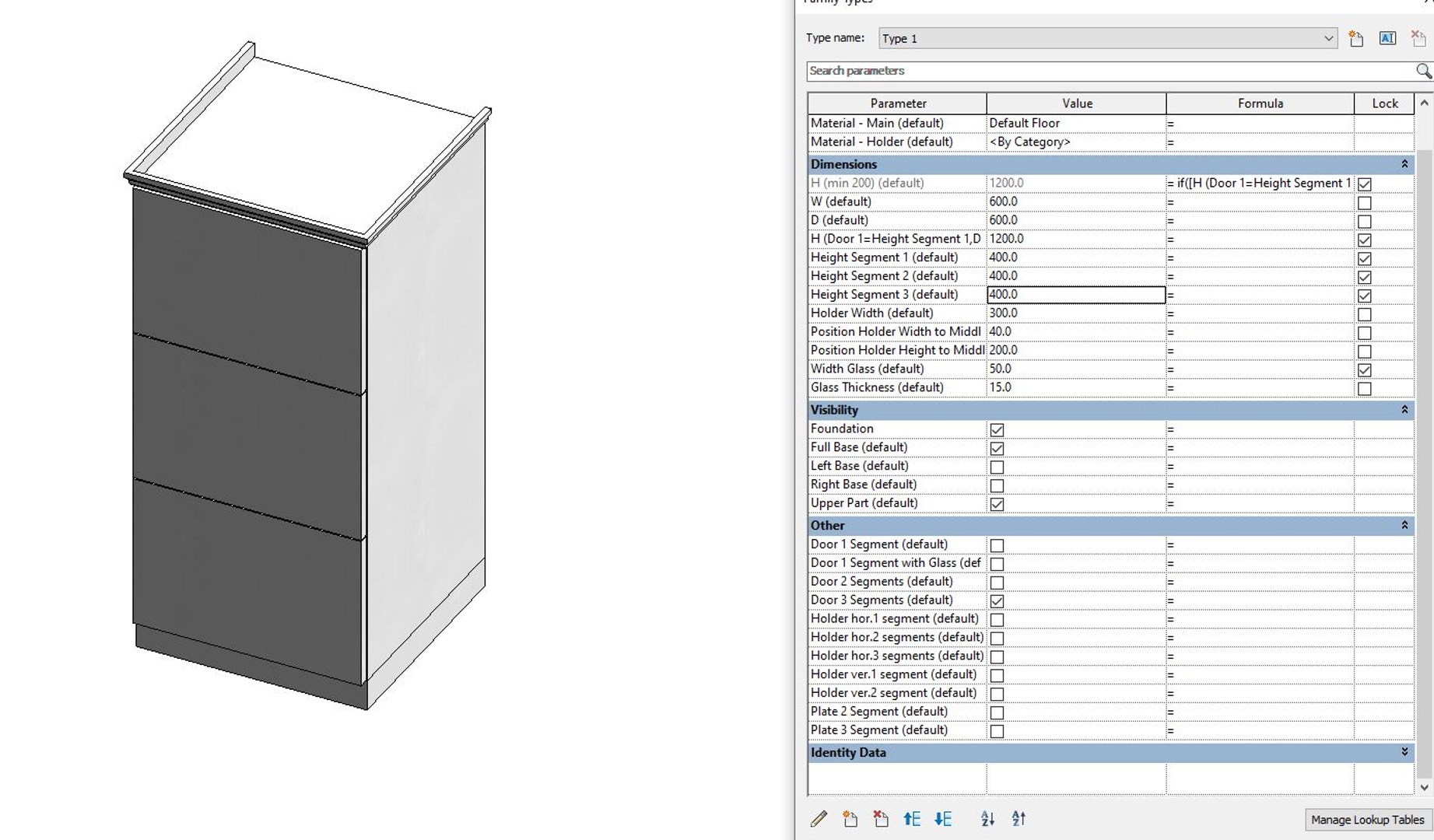Enable the Right Base checkbox
Screen dimensions: 1434x840
[x=997, y=485]
